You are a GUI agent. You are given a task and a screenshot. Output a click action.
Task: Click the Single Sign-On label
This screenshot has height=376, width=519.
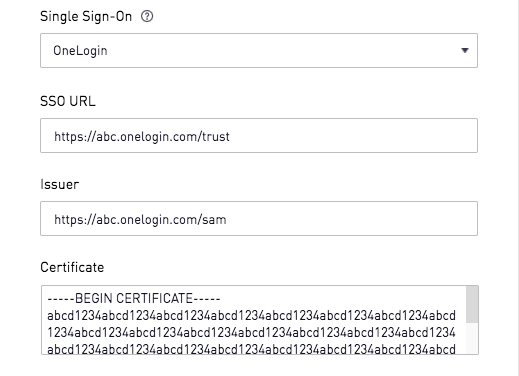coord(86,16)
